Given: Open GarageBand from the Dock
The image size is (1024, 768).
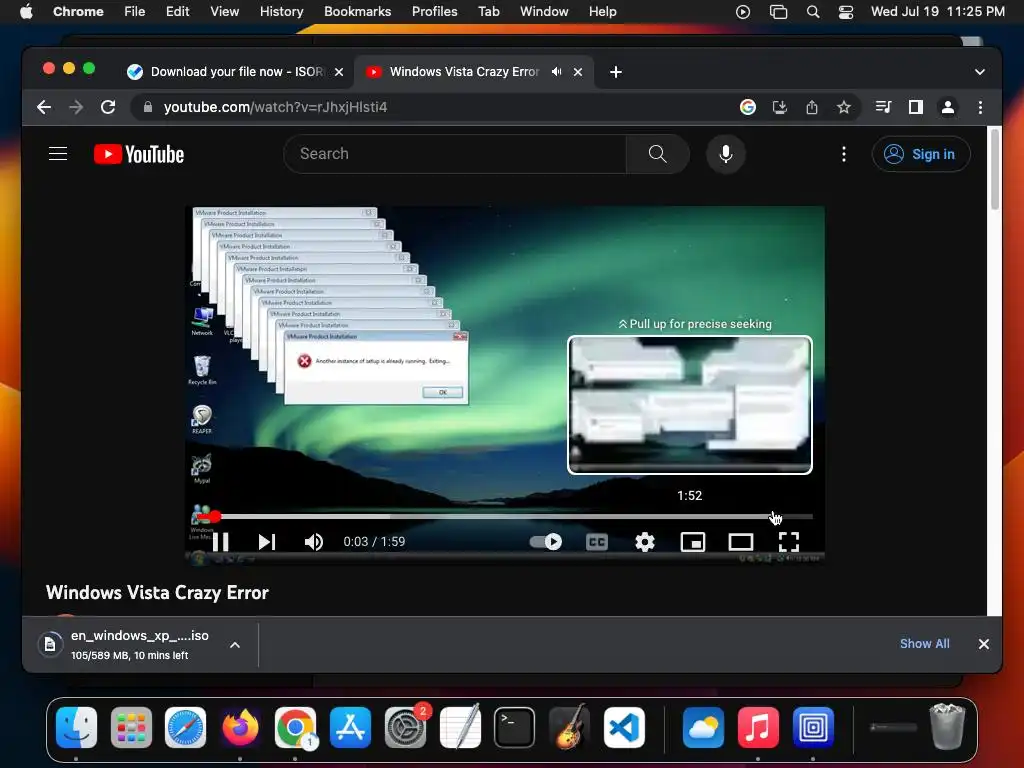Looking at the screenshot, I should pos(569,727).
